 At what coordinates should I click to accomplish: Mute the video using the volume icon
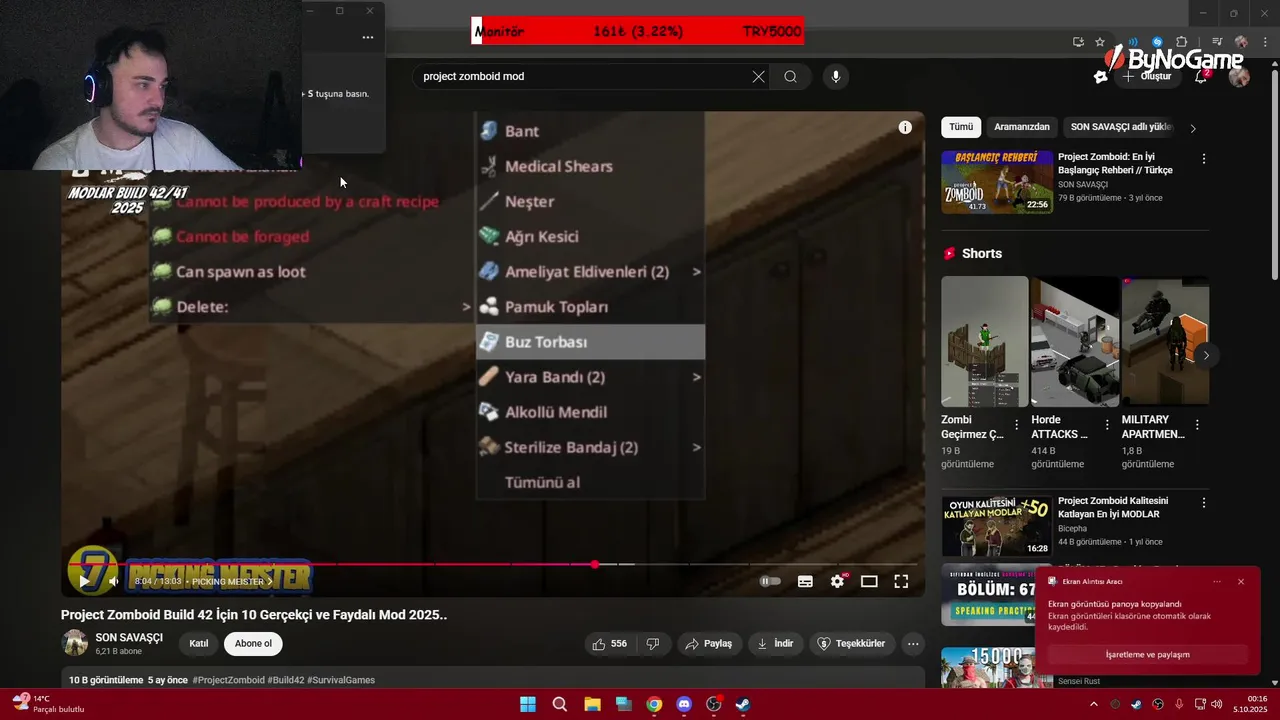point(113,581)
